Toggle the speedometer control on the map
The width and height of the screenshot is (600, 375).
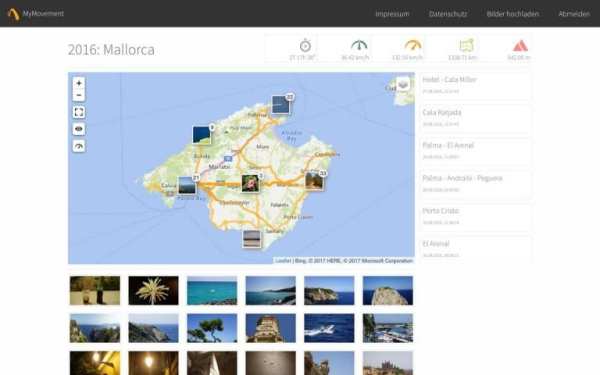[79, 146]
